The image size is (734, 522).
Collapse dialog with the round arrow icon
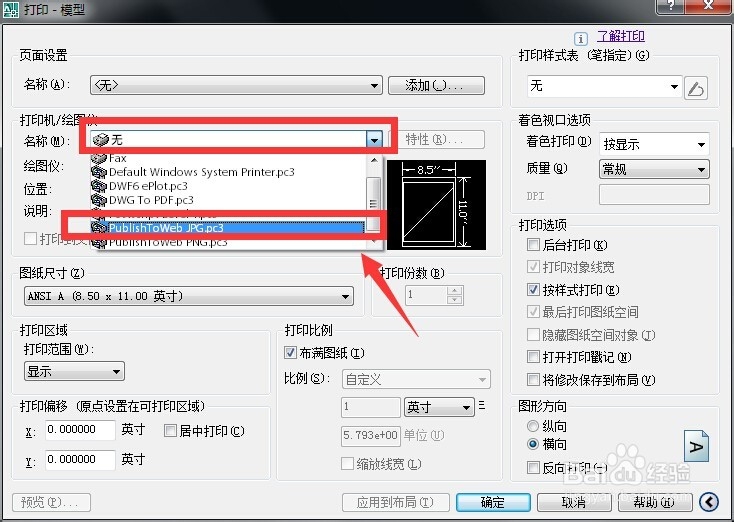[709, 502]
